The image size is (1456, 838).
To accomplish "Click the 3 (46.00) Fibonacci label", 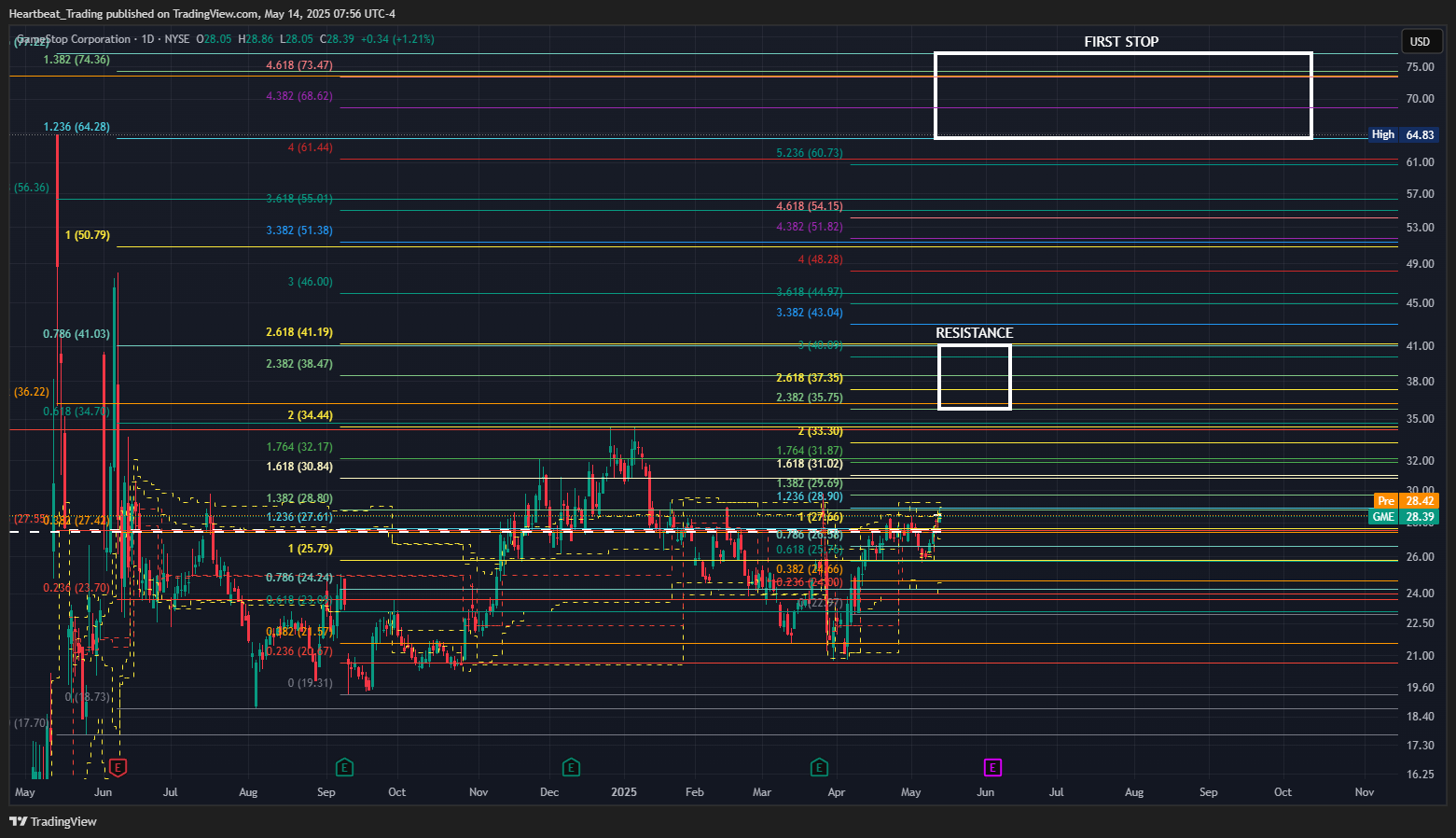I will [311, 282].
